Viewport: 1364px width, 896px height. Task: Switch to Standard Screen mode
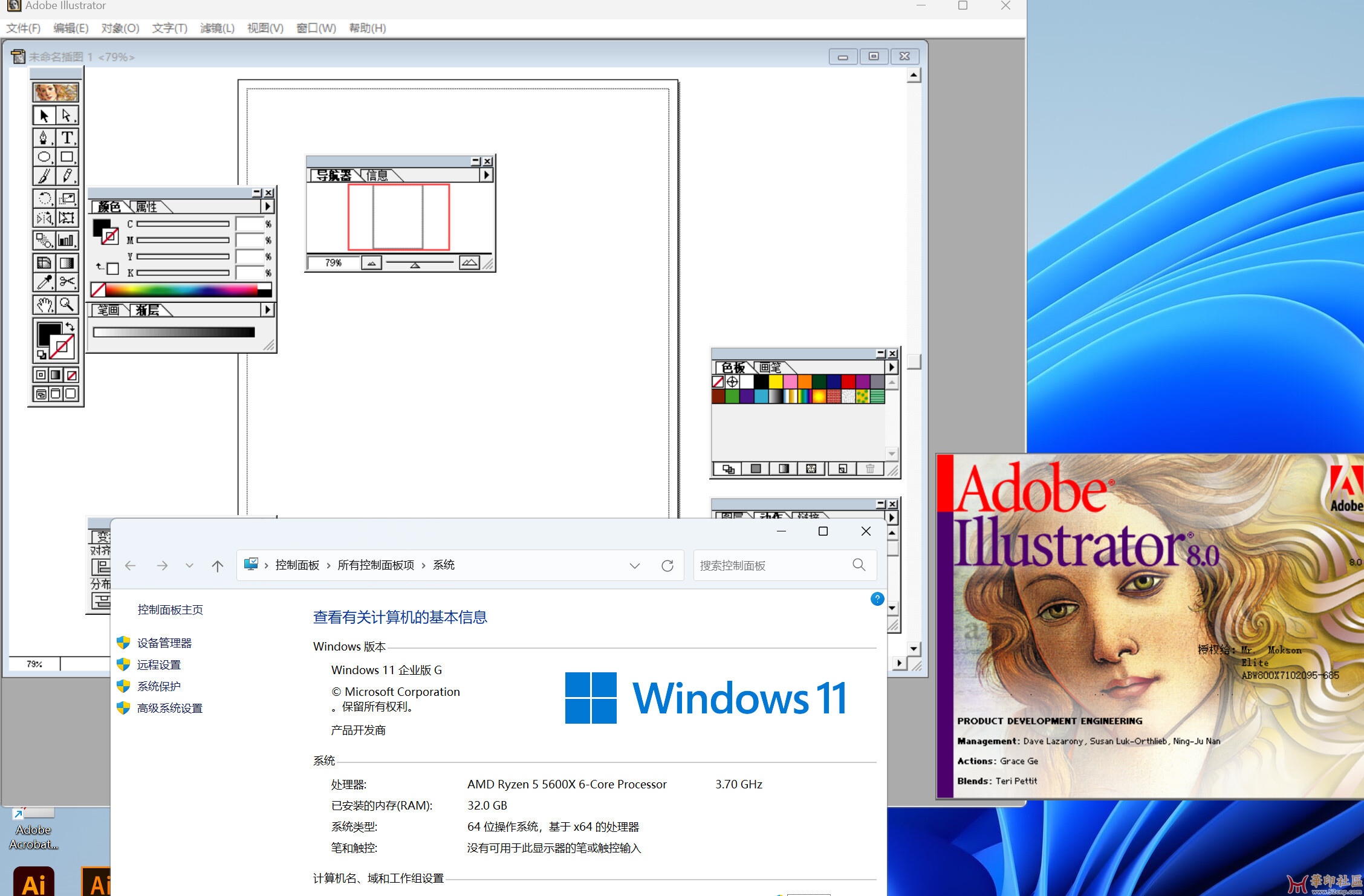[41, 394]
